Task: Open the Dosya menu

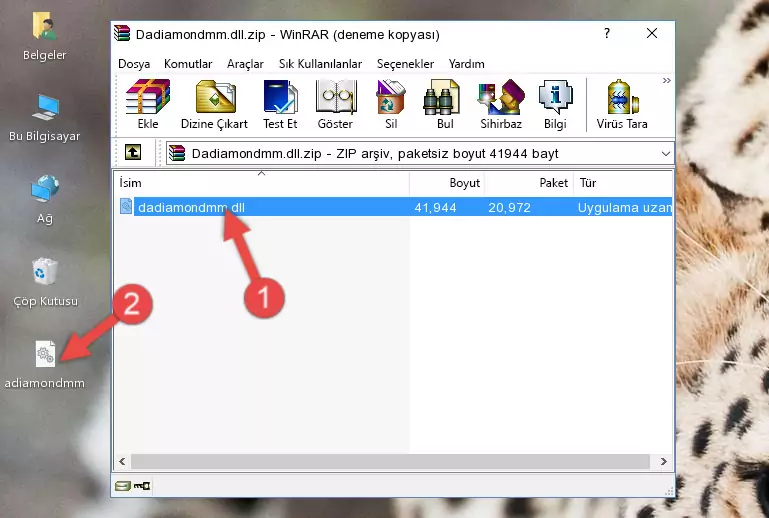Action: pos(134,64)
